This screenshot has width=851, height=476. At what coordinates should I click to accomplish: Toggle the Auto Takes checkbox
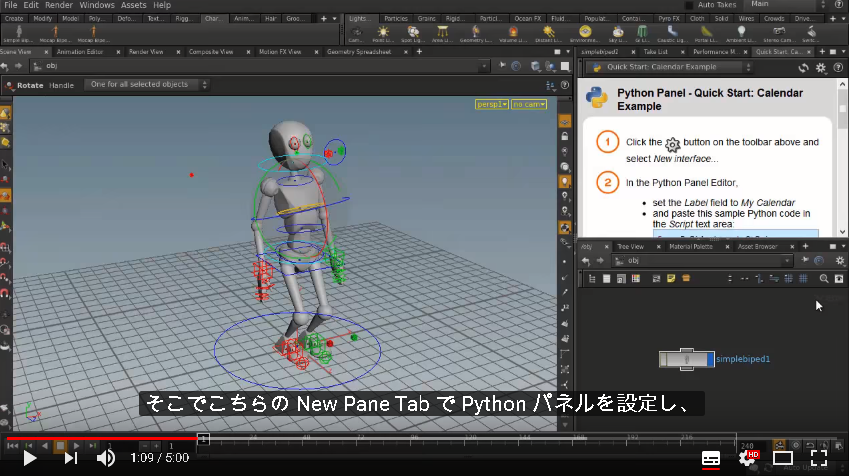tap(689, 5)
